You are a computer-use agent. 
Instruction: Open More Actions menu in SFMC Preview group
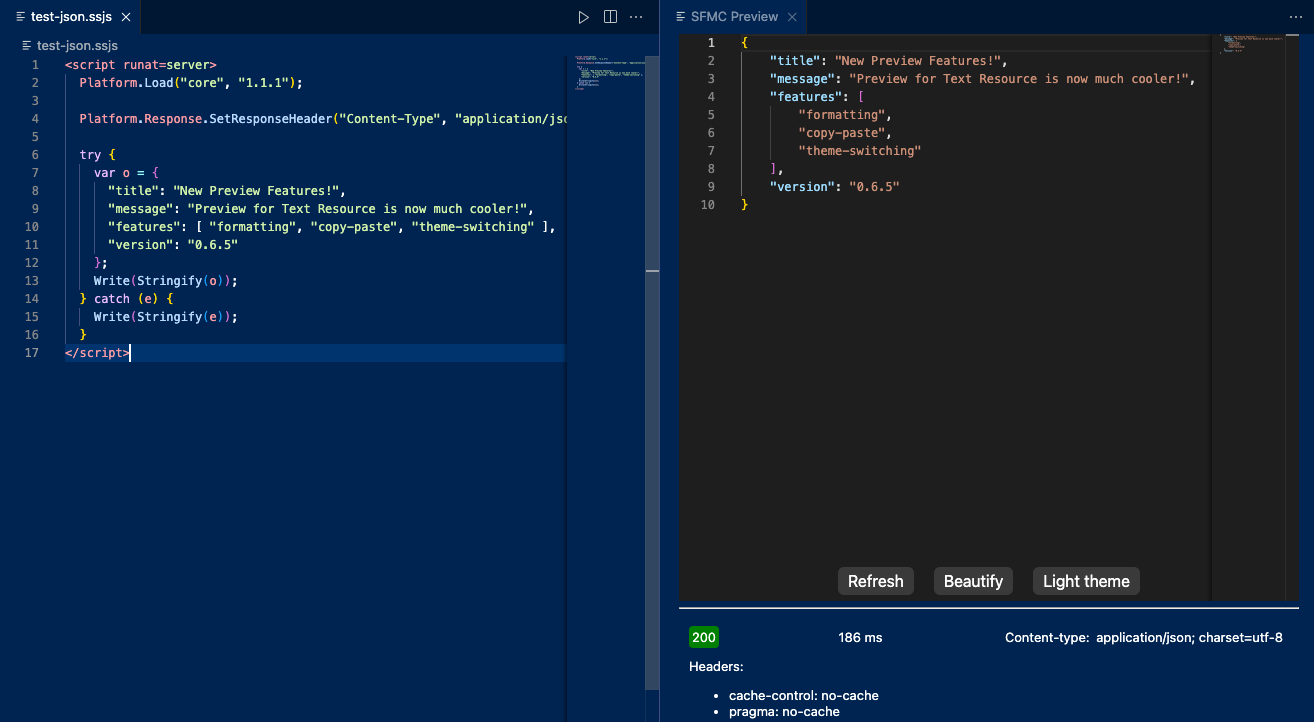click(1296, 17)
